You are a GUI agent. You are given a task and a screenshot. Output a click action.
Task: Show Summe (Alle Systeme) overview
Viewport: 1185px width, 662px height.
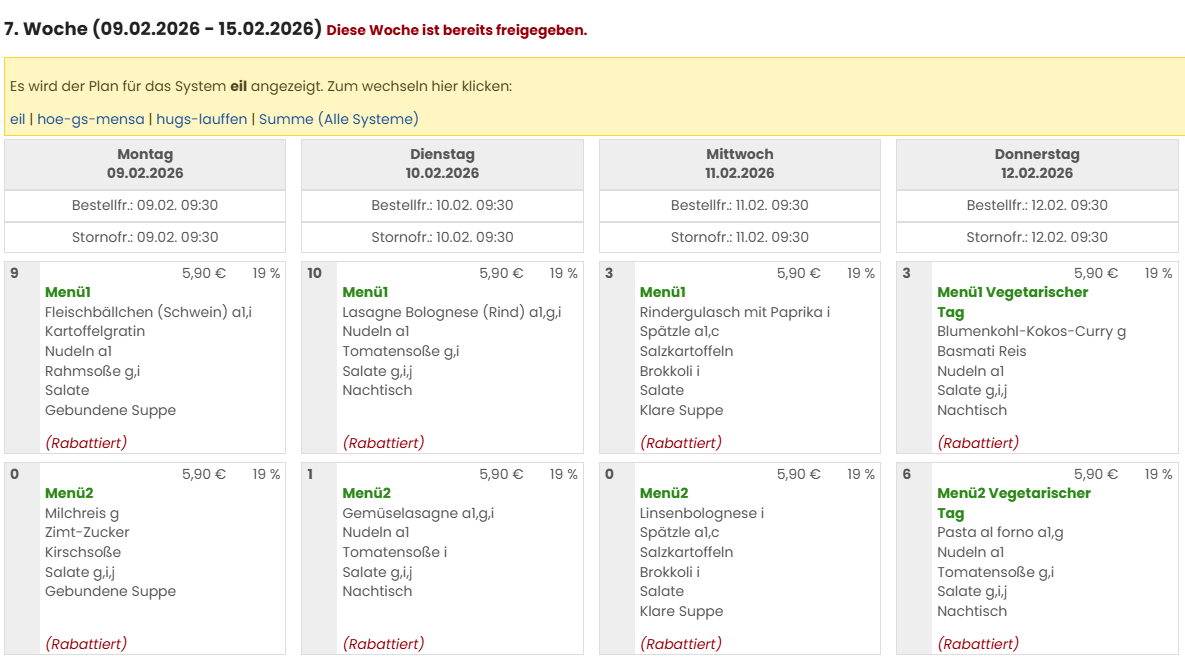[x=338, y=119]
